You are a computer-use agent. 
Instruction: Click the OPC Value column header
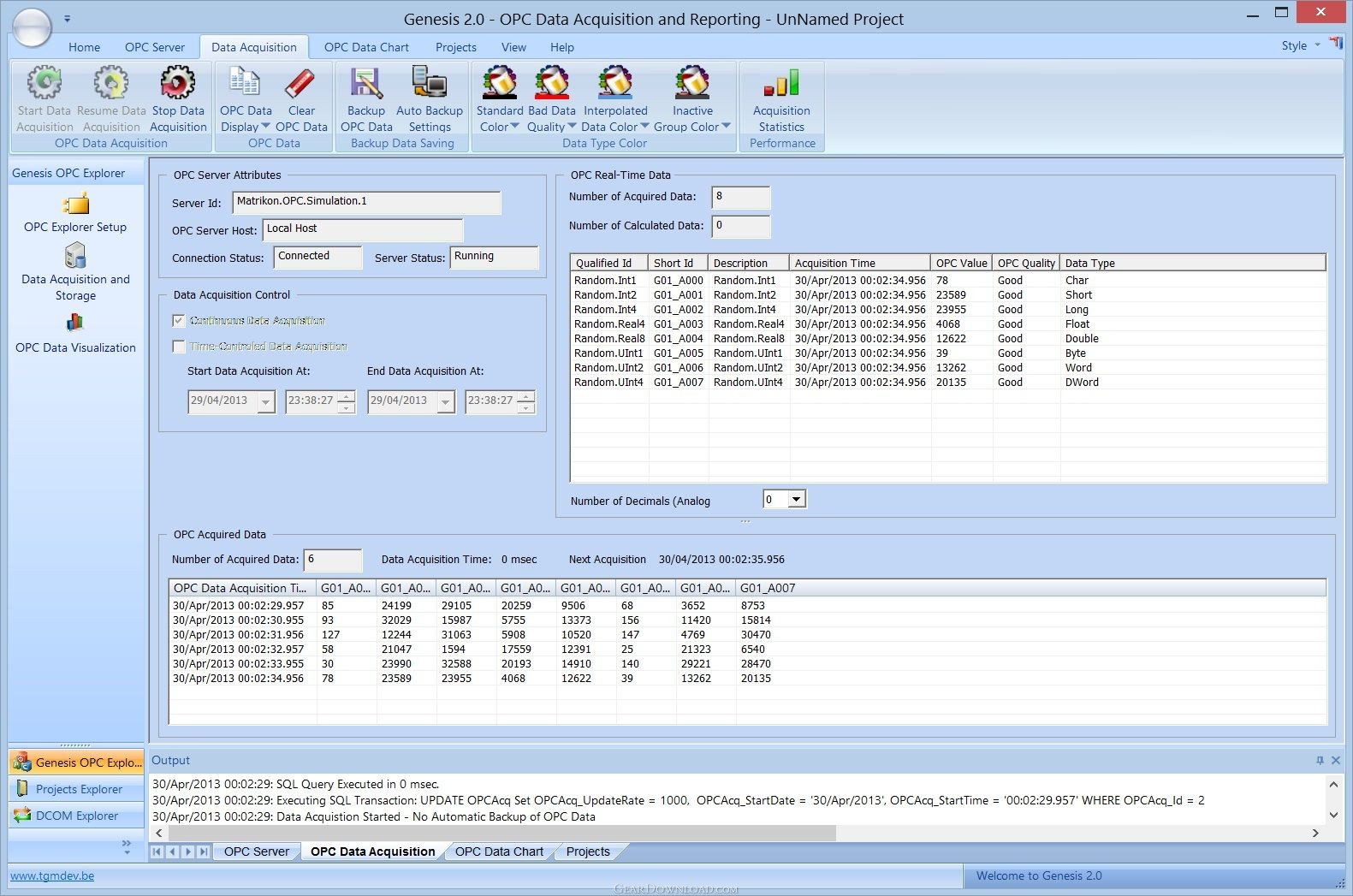click(x=961, y=263)
